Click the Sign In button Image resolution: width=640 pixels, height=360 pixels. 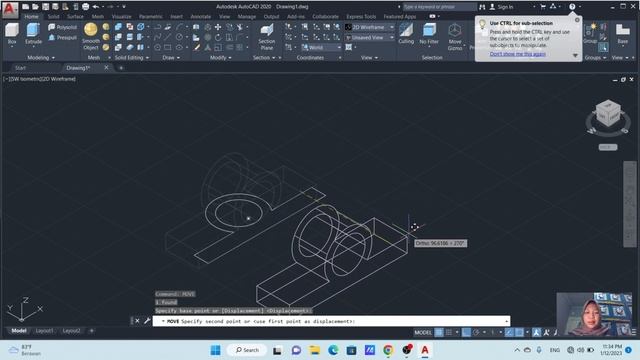coord(501,7)
